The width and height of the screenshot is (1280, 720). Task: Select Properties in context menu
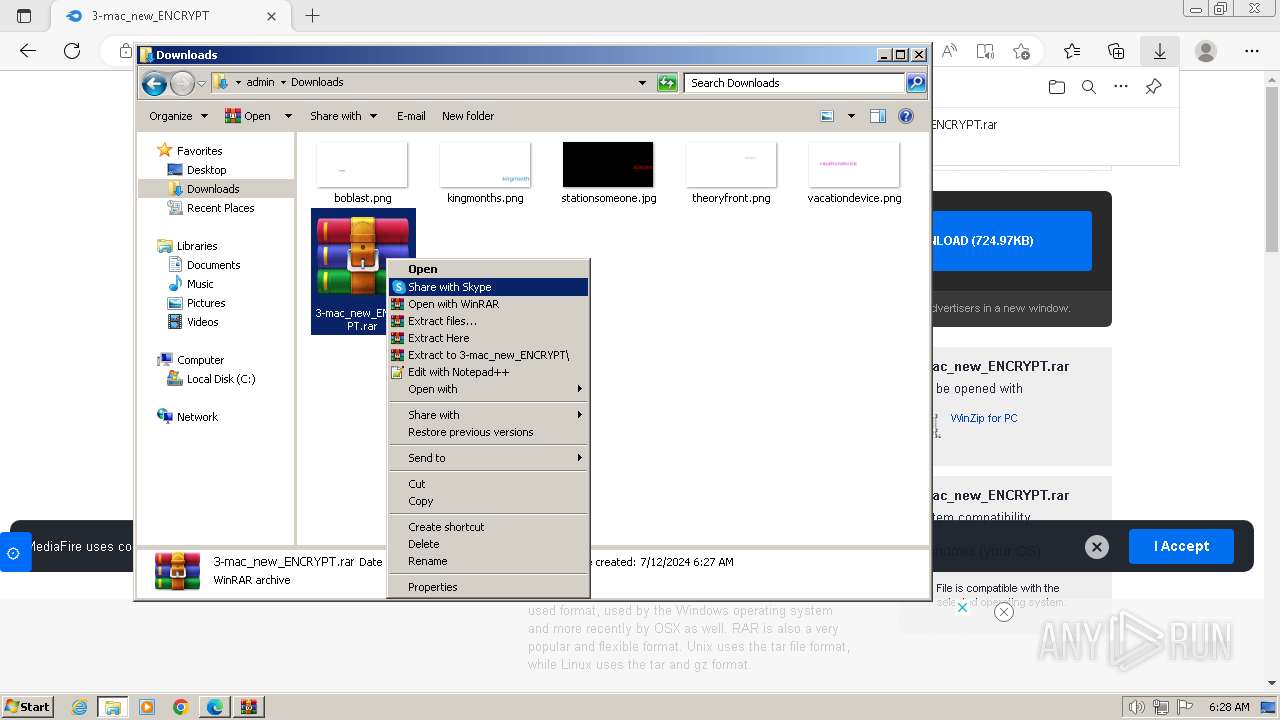(x=488, y=587)
